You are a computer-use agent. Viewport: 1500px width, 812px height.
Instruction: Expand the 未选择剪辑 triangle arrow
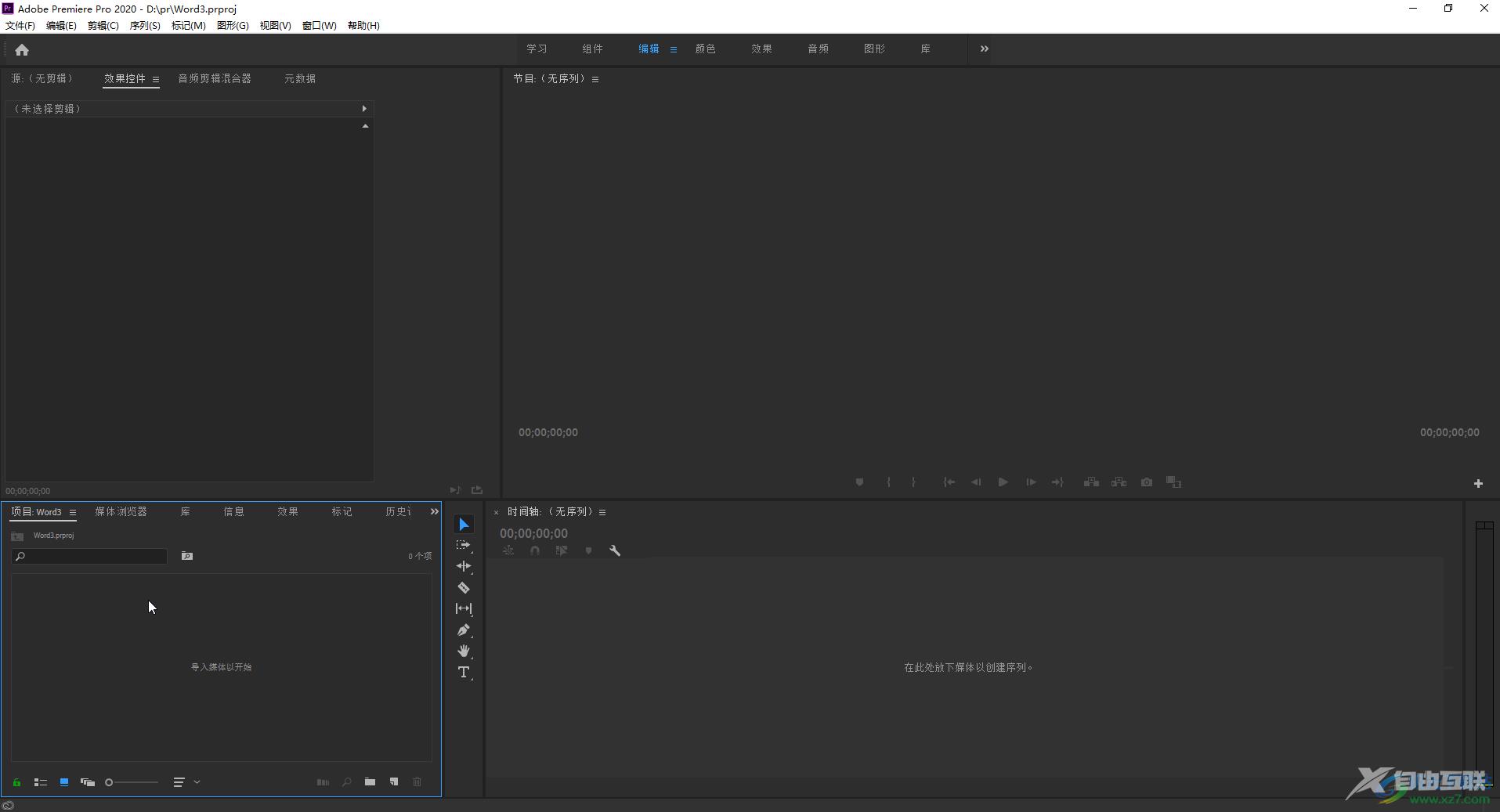click(364, 109)
